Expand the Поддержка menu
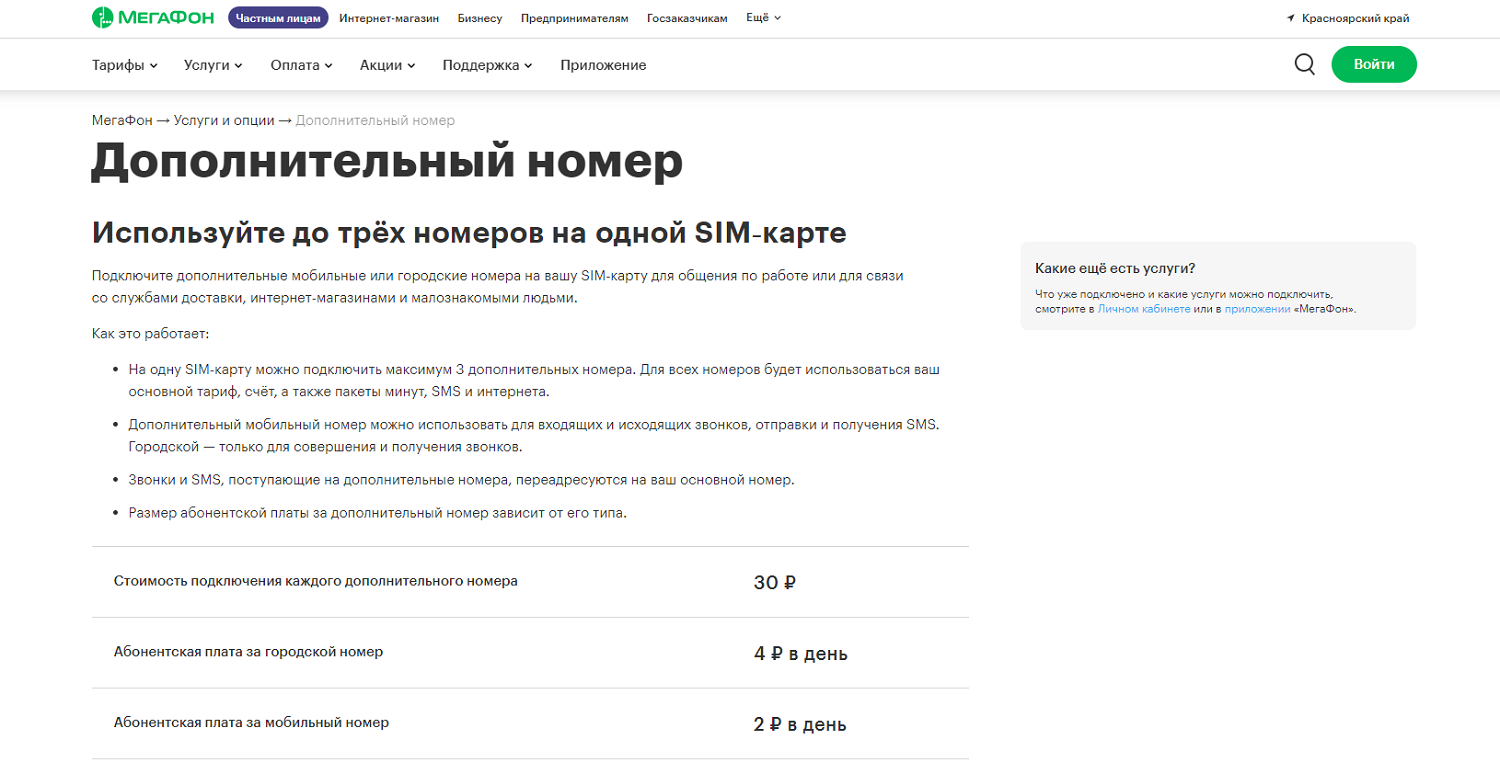This screenshot has width=1500, height=774. click(x=487, y=65)
